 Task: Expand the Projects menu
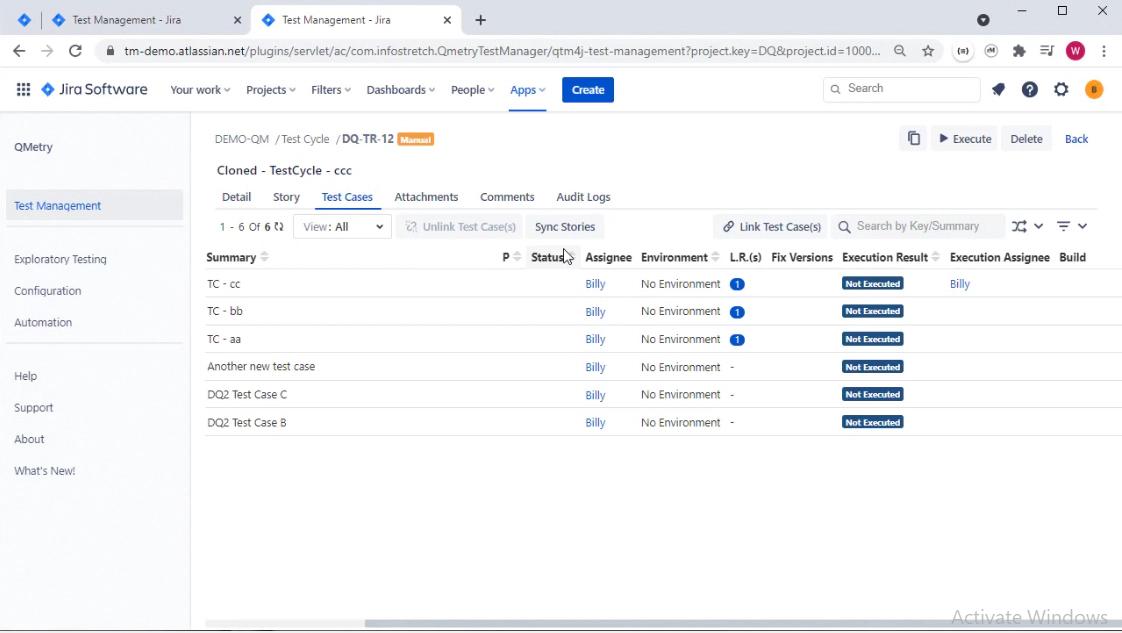[271, 90]
